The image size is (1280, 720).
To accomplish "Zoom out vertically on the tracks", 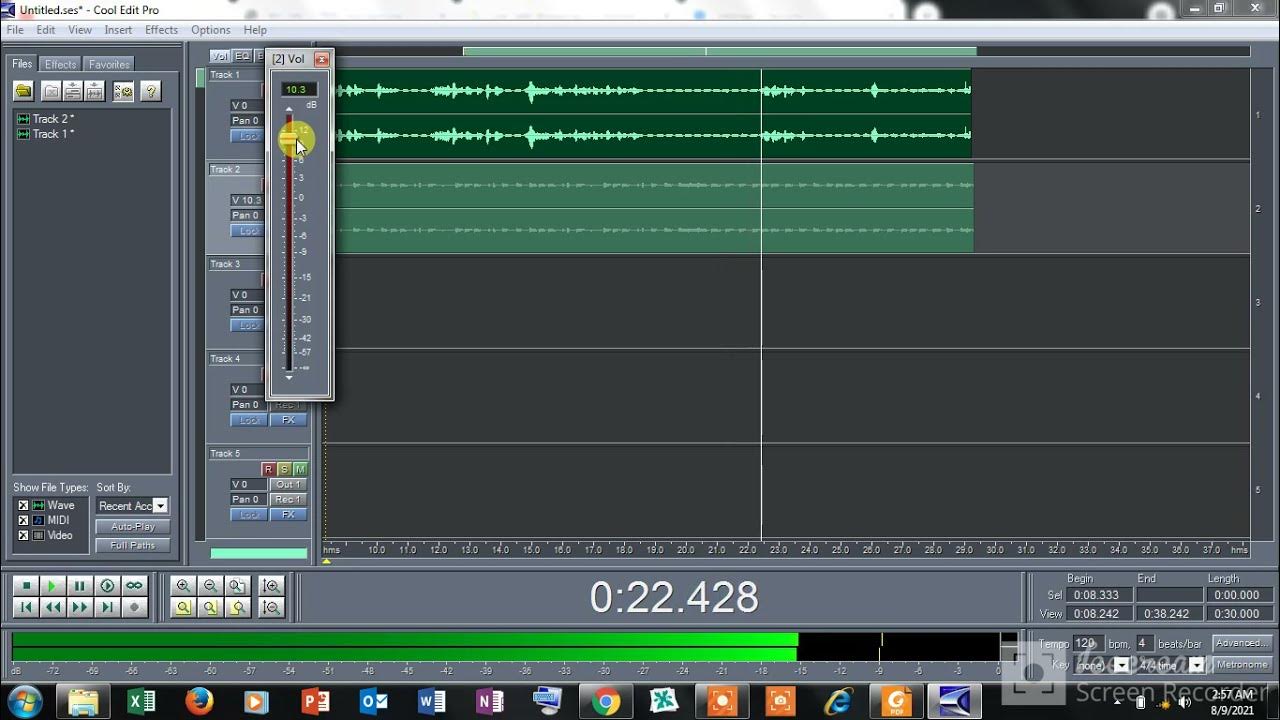I will pos(271,607).
